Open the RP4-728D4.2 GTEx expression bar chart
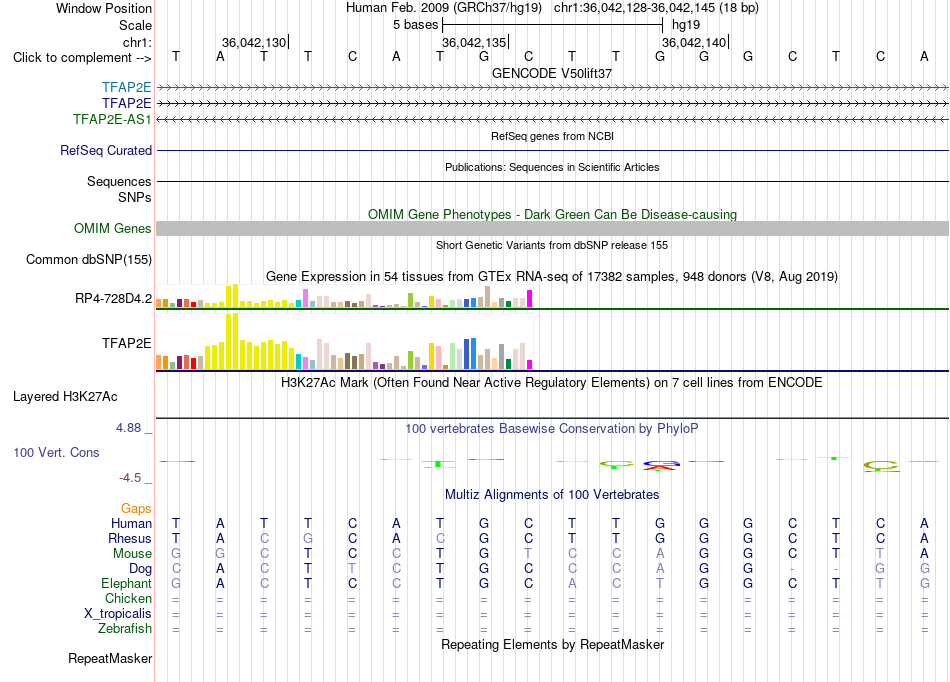 (344, 296)
